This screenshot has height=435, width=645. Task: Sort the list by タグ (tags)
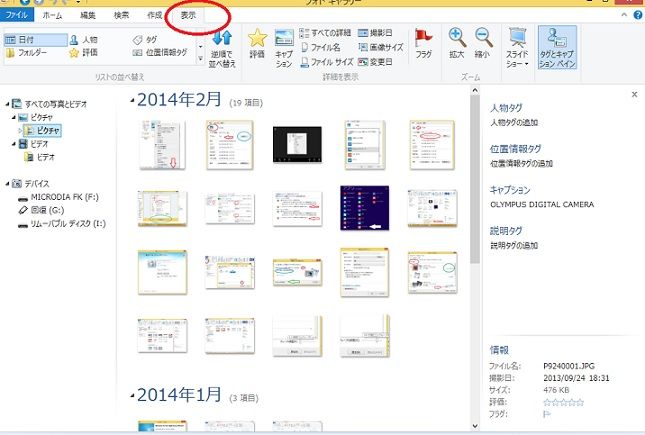145,40
